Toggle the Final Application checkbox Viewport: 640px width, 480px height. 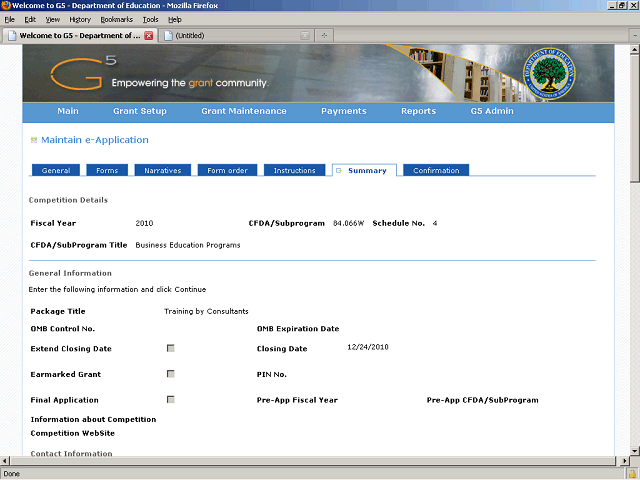pyautogui.click(x=171, y=400)
